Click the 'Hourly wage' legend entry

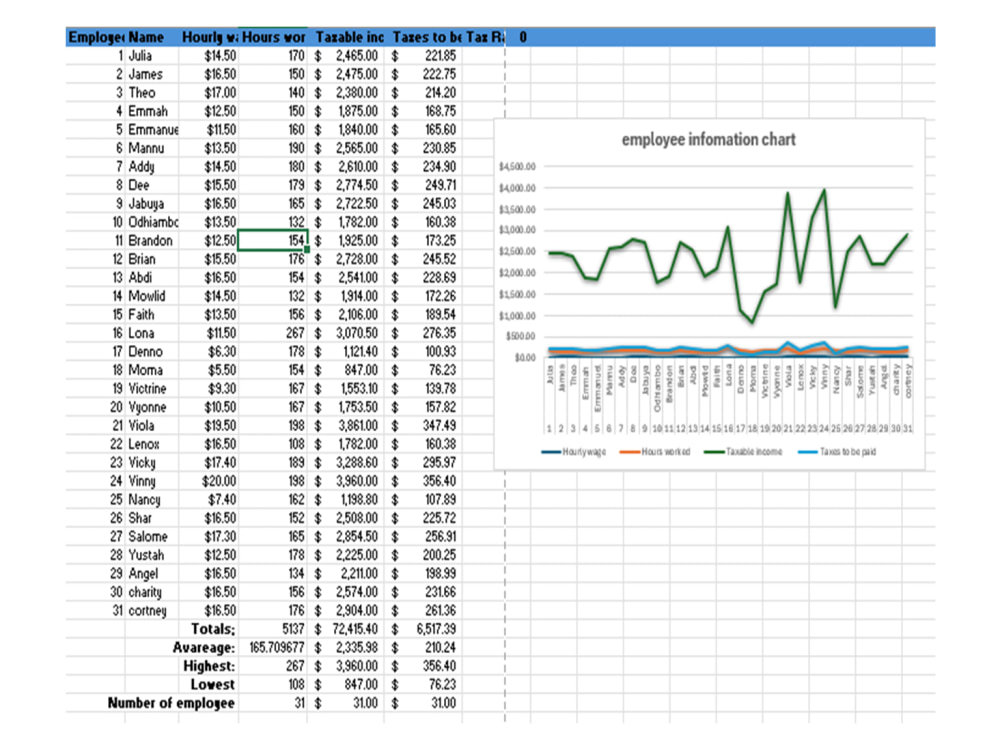coord(573,452)
